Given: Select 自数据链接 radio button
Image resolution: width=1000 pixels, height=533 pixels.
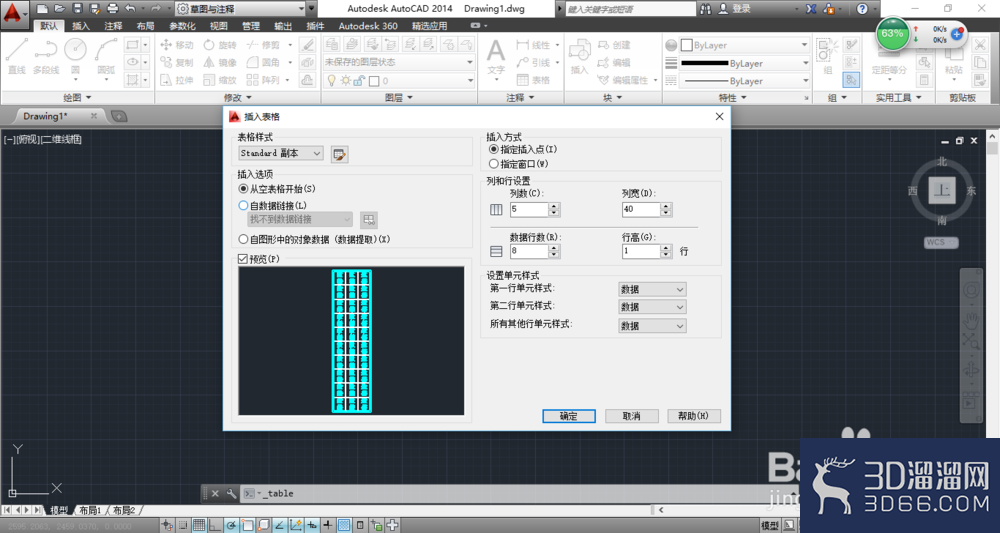Looking at the screenshot, I should 243,205.
